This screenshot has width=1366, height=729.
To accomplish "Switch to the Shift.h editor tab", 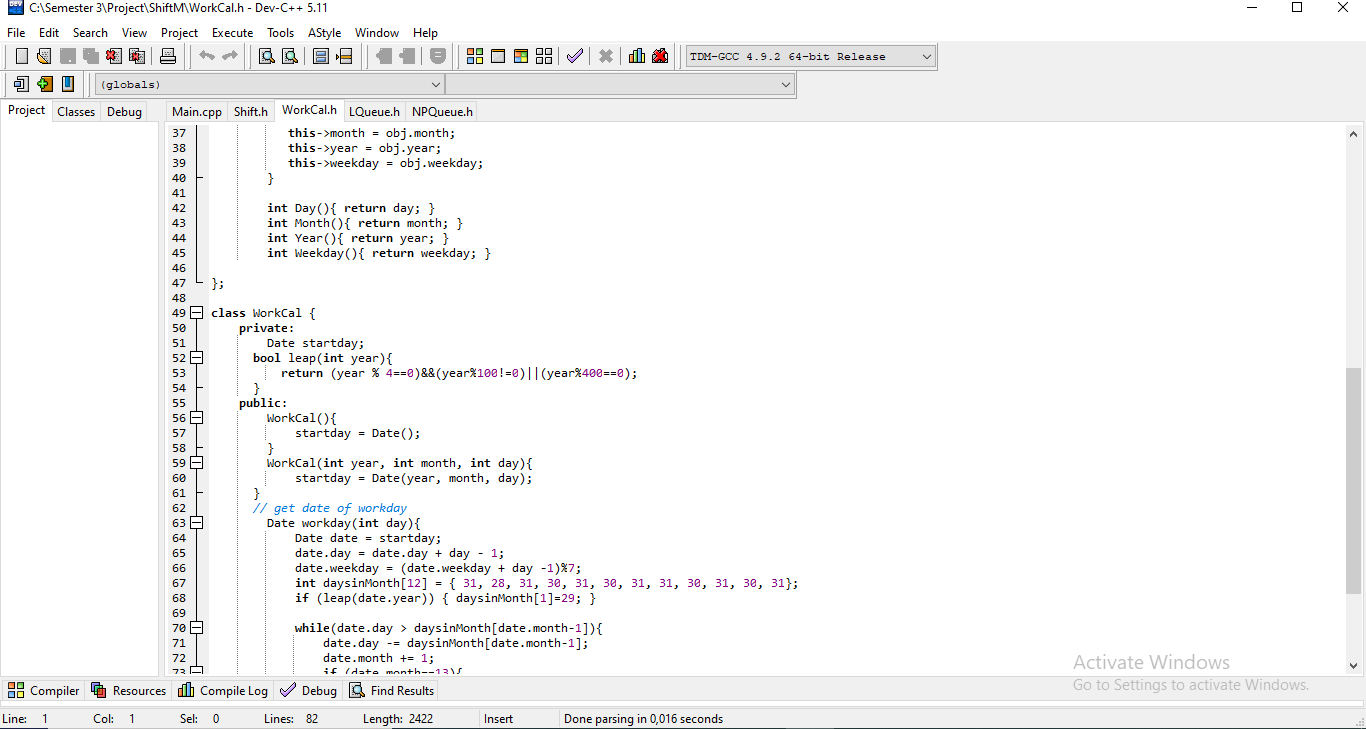I will [x=251, y=112].
